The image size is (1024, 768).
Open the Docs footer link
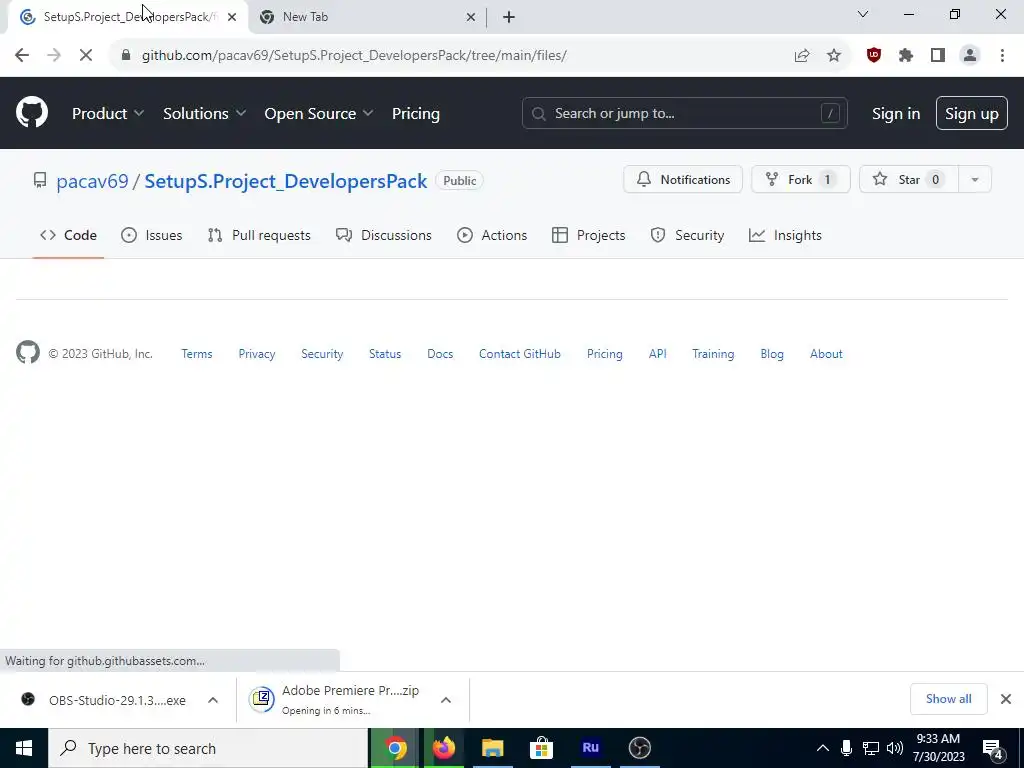pos(440,354)
